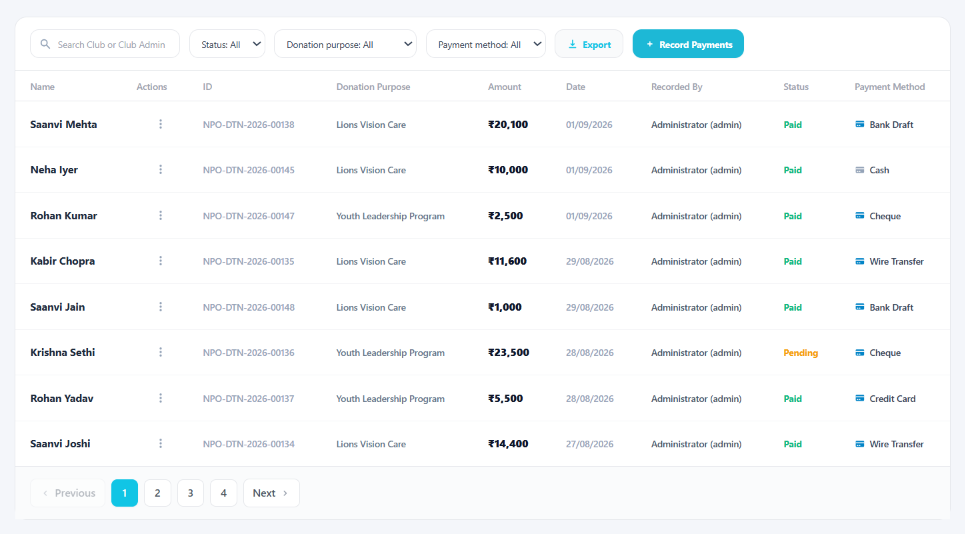Open actions menu for Saanvi Mehta
This screenshot has width=965, height=534.
click(x=161, y=124)
